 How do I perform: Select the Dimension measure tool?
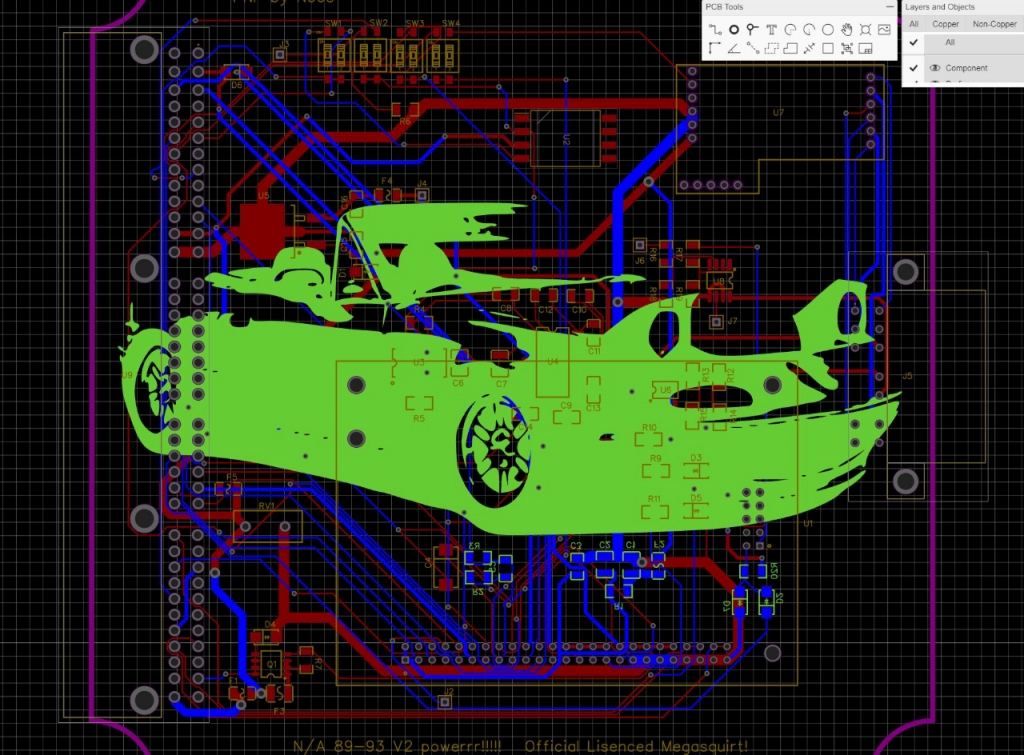tap(809, 48)
